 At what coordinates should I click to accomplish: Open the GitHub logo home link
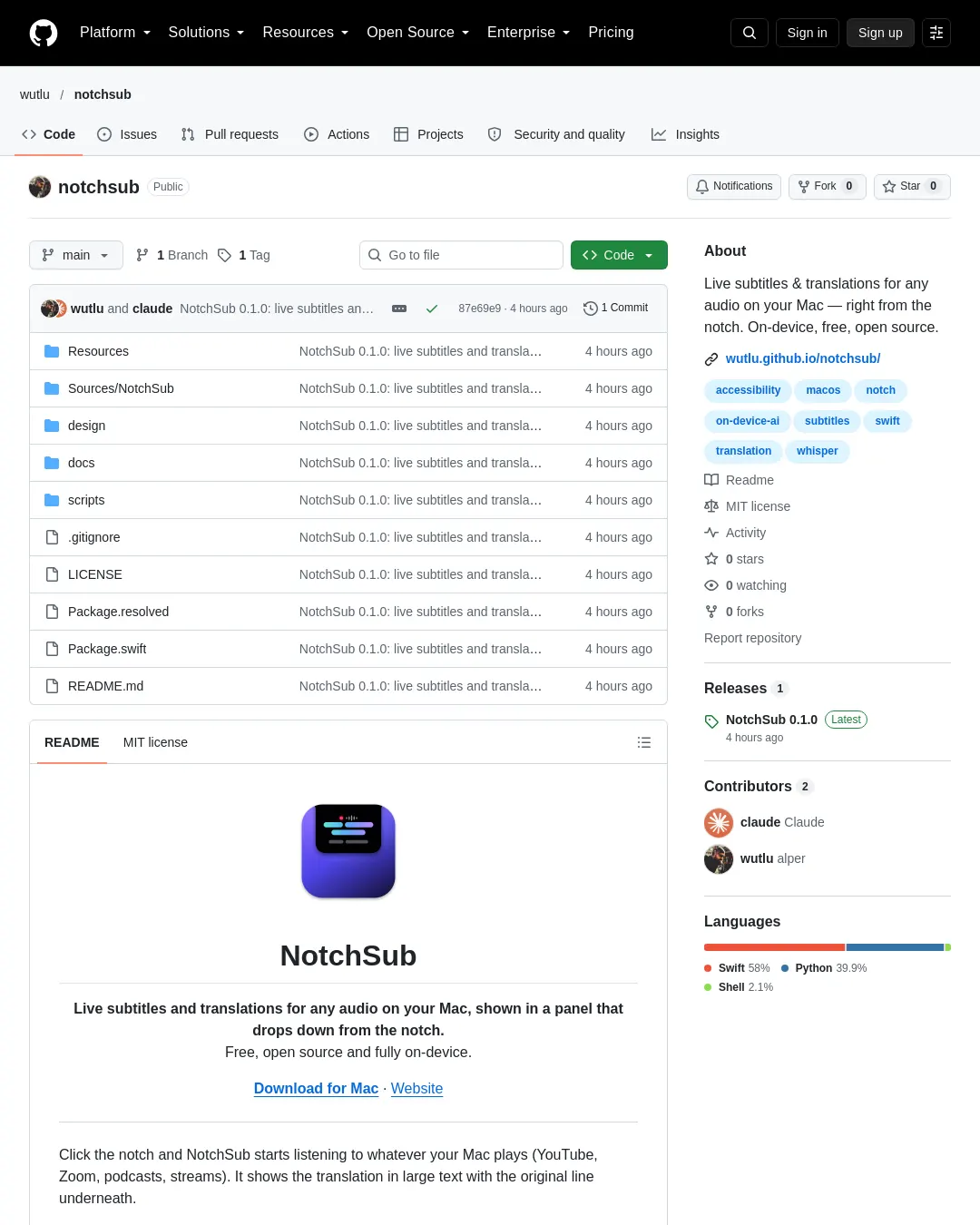(44, 33)
